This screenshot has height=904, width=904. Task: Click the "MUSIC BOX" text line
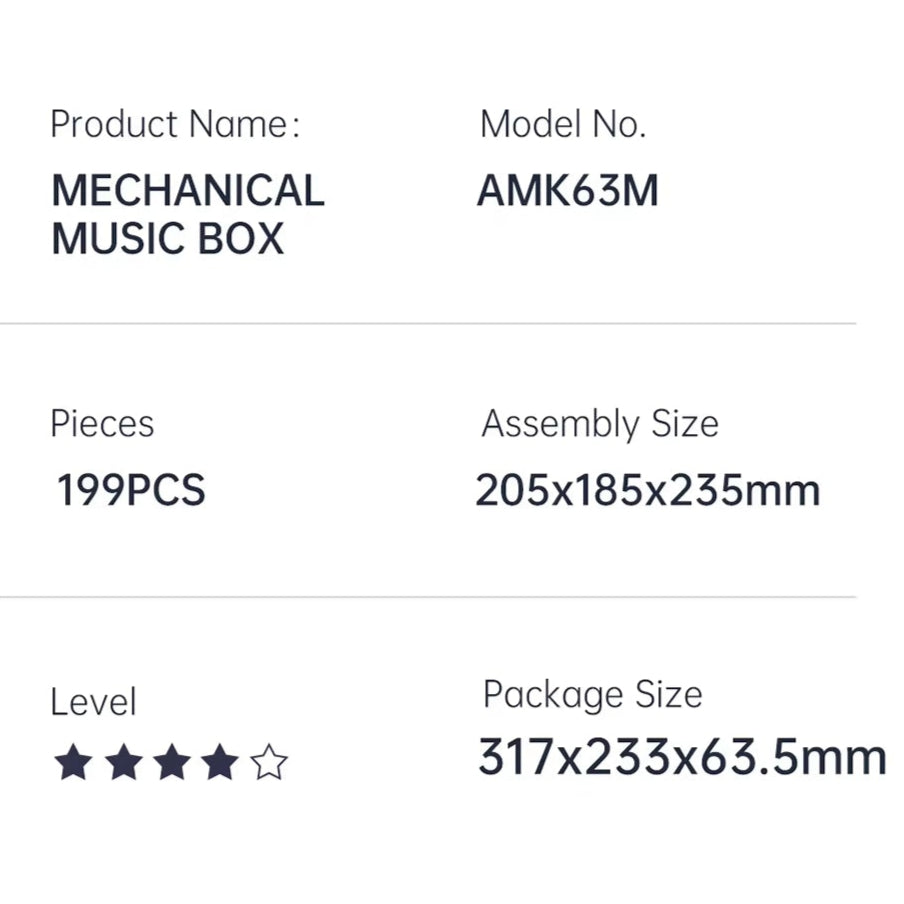[x=168, y=239]
